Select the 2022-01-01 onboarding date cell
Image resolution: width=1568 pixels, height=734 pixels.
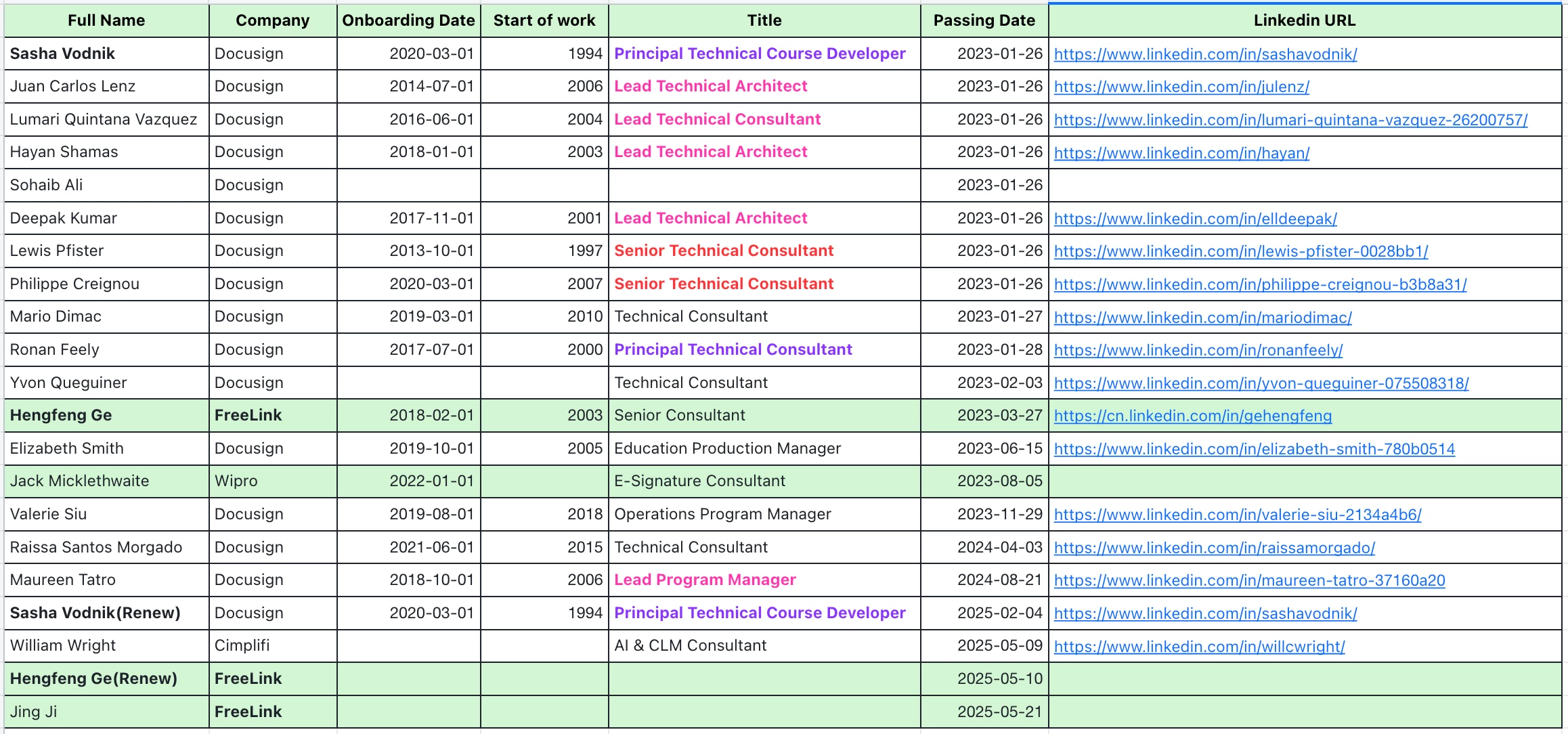[409, 481]
